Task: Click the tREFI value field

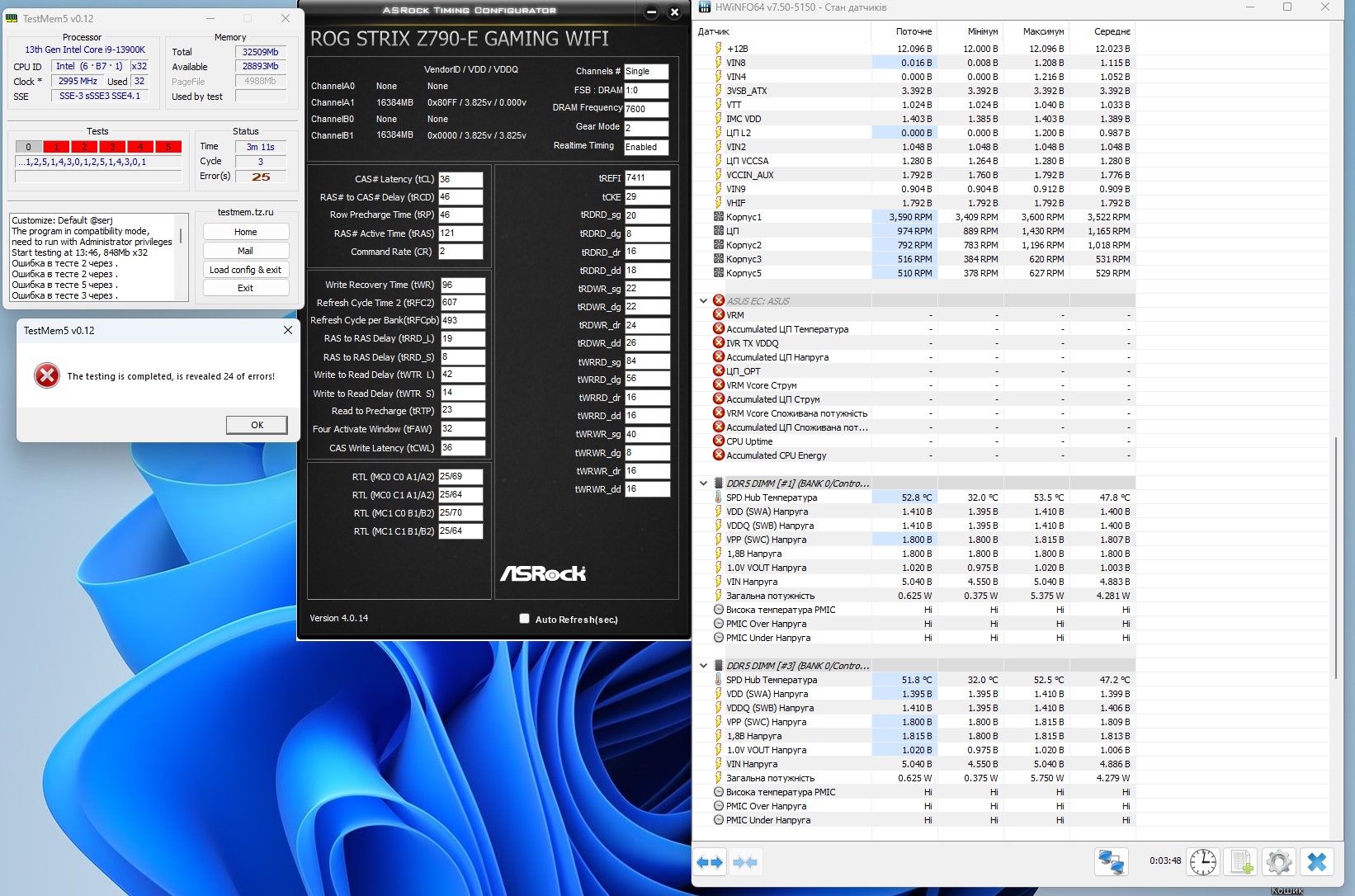Action: click(647, 177)
